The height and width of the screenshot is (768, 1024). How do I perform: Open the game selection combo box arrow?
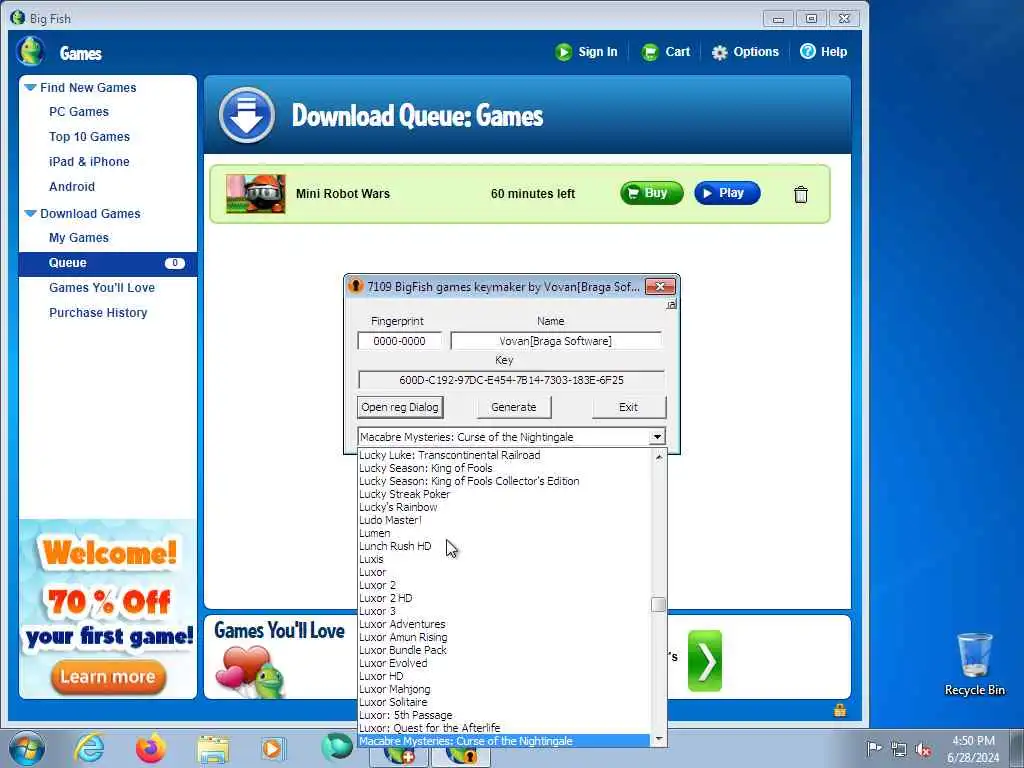pyautogui.click(x=657, y=437)
